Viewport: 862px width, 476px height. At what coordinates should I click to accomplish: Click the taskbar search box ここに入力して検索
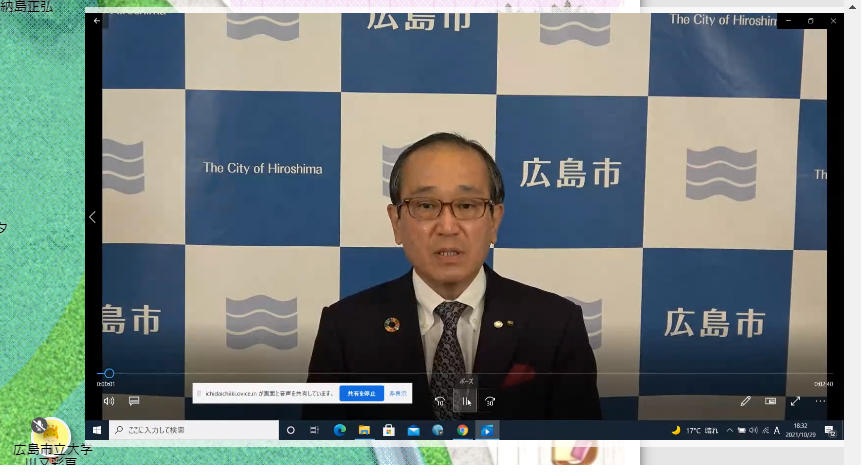(194, 430)
